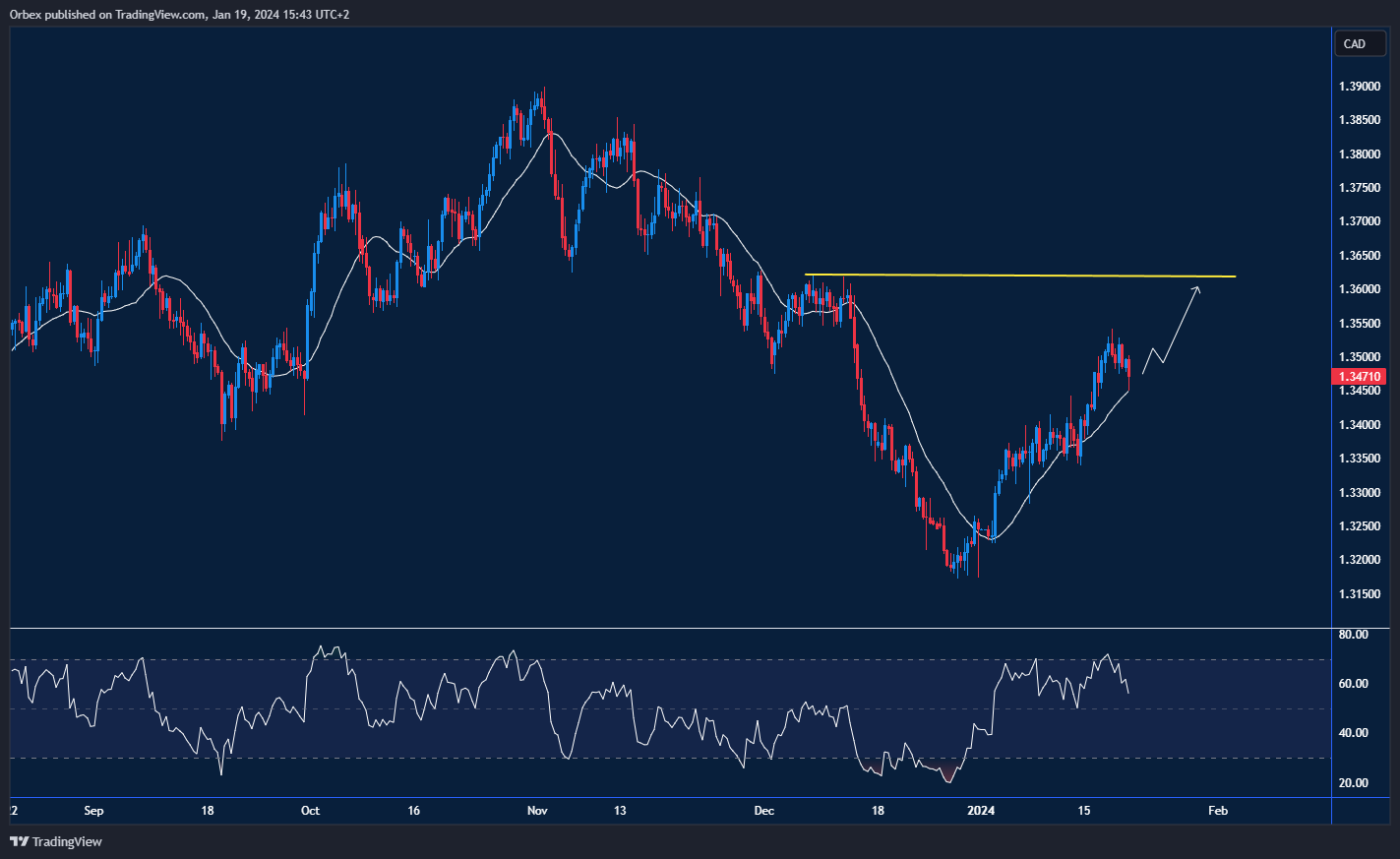
Task: Click the Oct date label
Action: 310,811
